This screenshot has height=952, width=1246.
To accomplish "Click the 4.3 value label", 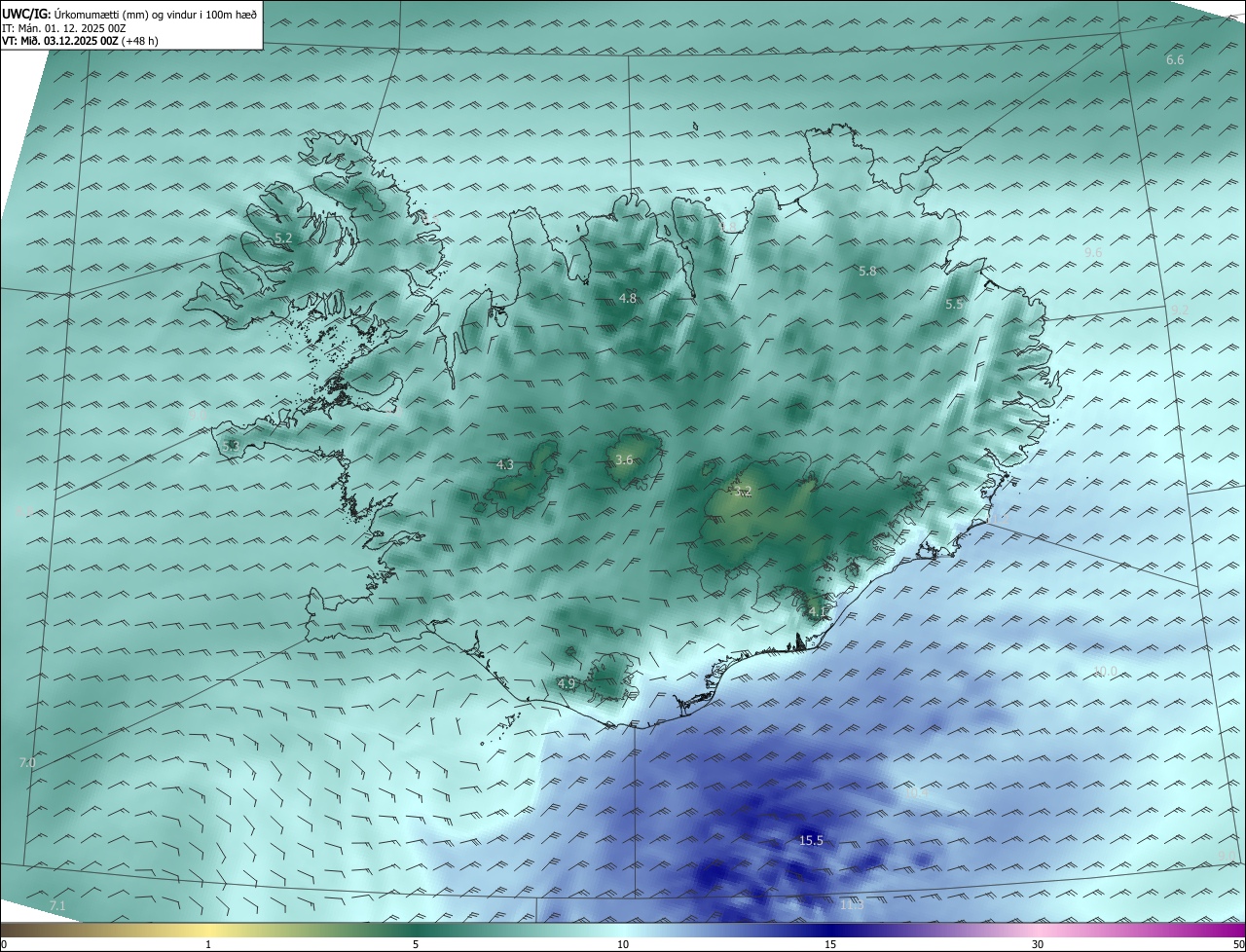I will 504,465.
